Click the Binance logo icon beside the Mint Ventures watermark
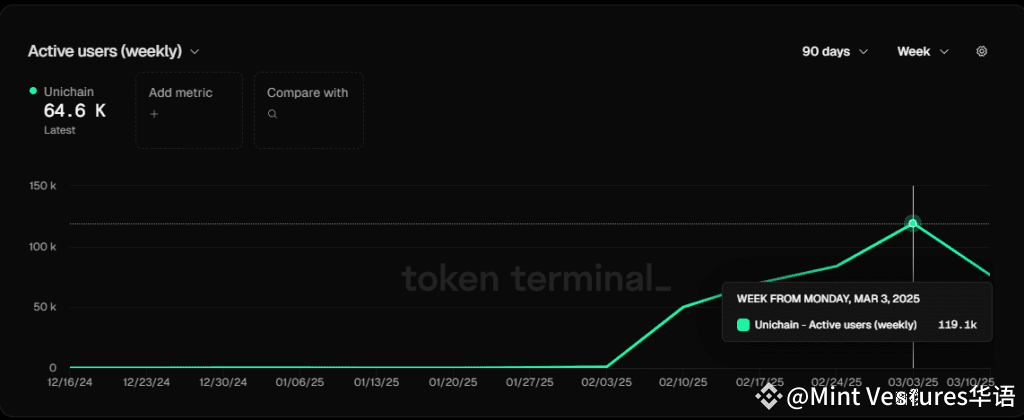This screenshot has height=420, width=1024. click(769, 395)
